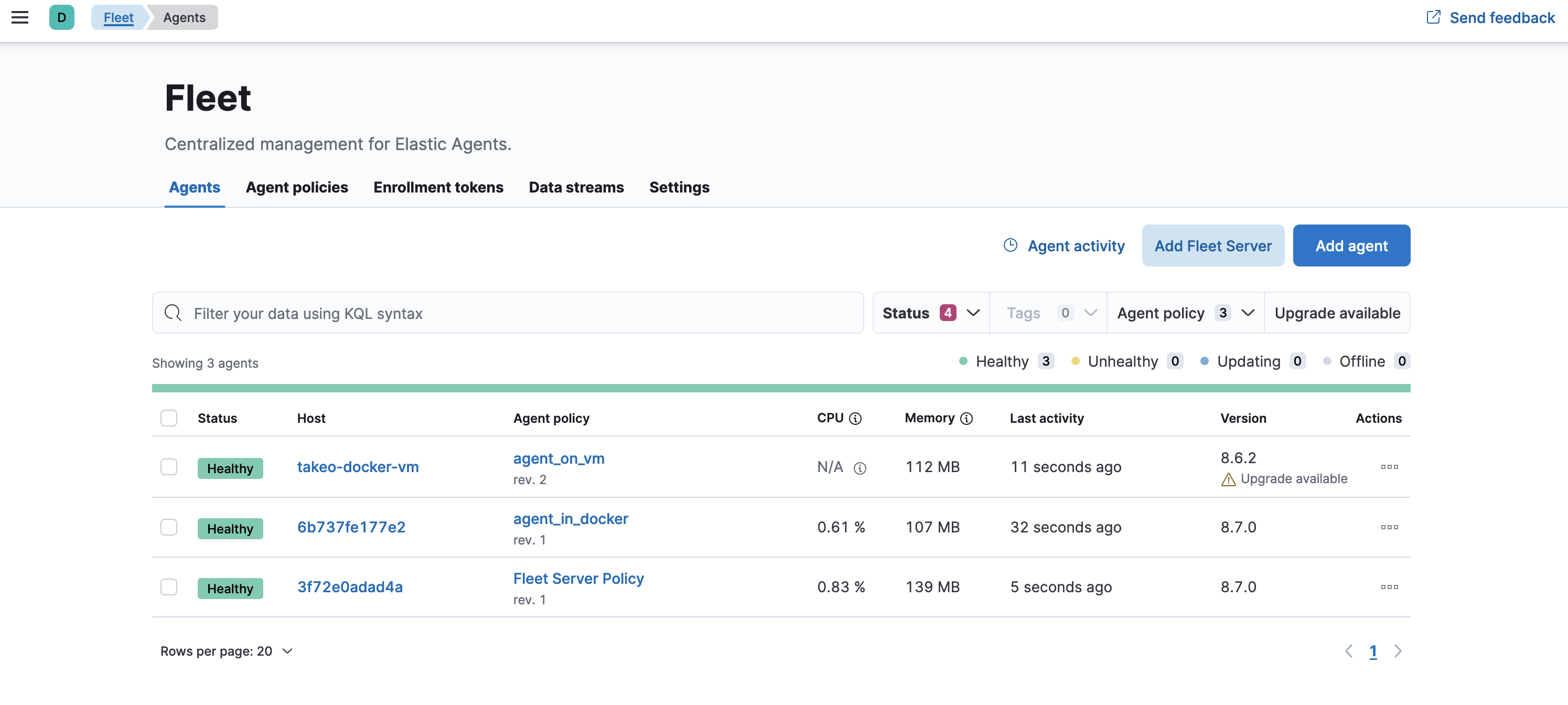Open the hamburger navigation menu
1568x705 pixels.
click(20, 17)
